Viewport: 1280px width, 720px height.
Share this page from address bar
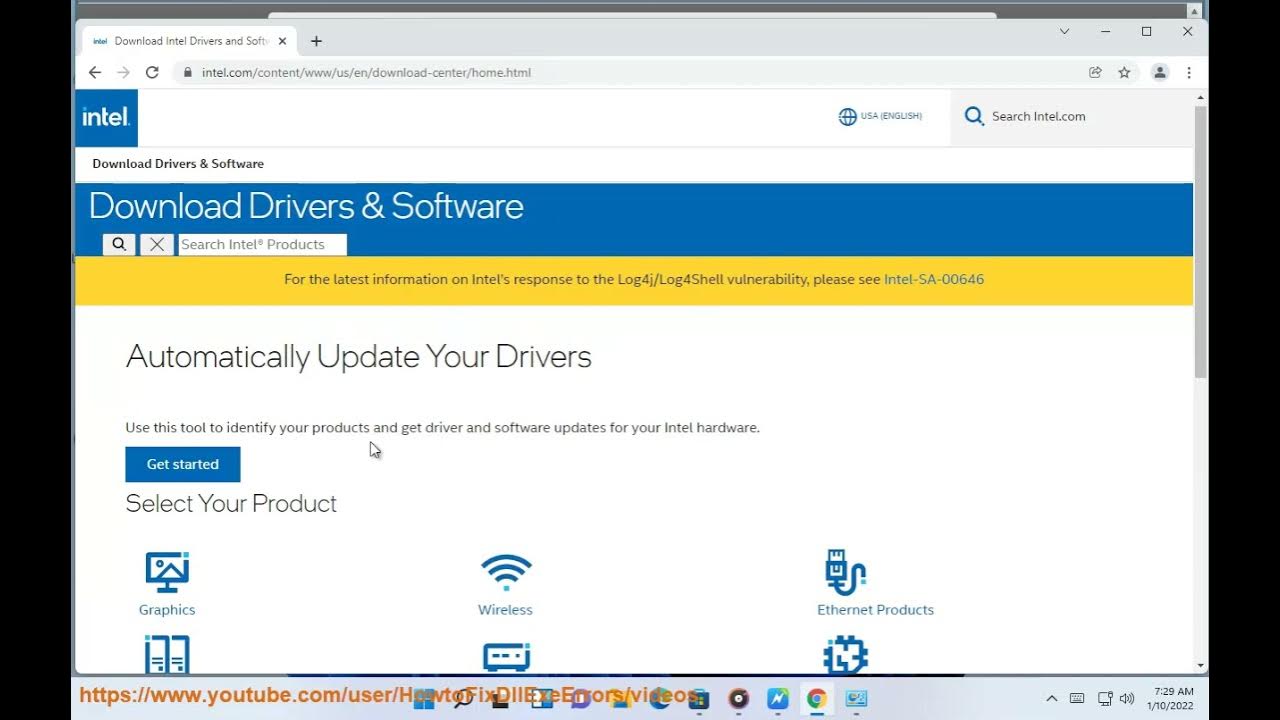point(1095,72)
